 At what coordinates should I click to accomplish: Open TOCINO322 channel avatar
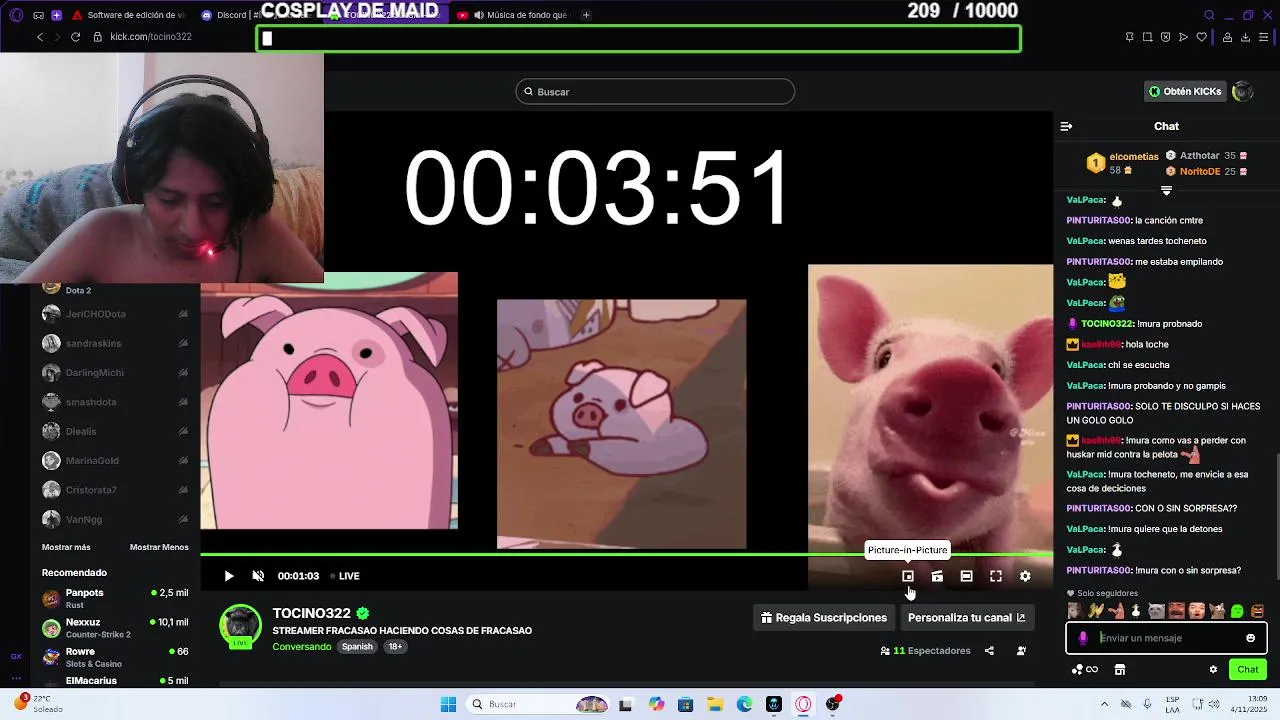pos(240,625)
